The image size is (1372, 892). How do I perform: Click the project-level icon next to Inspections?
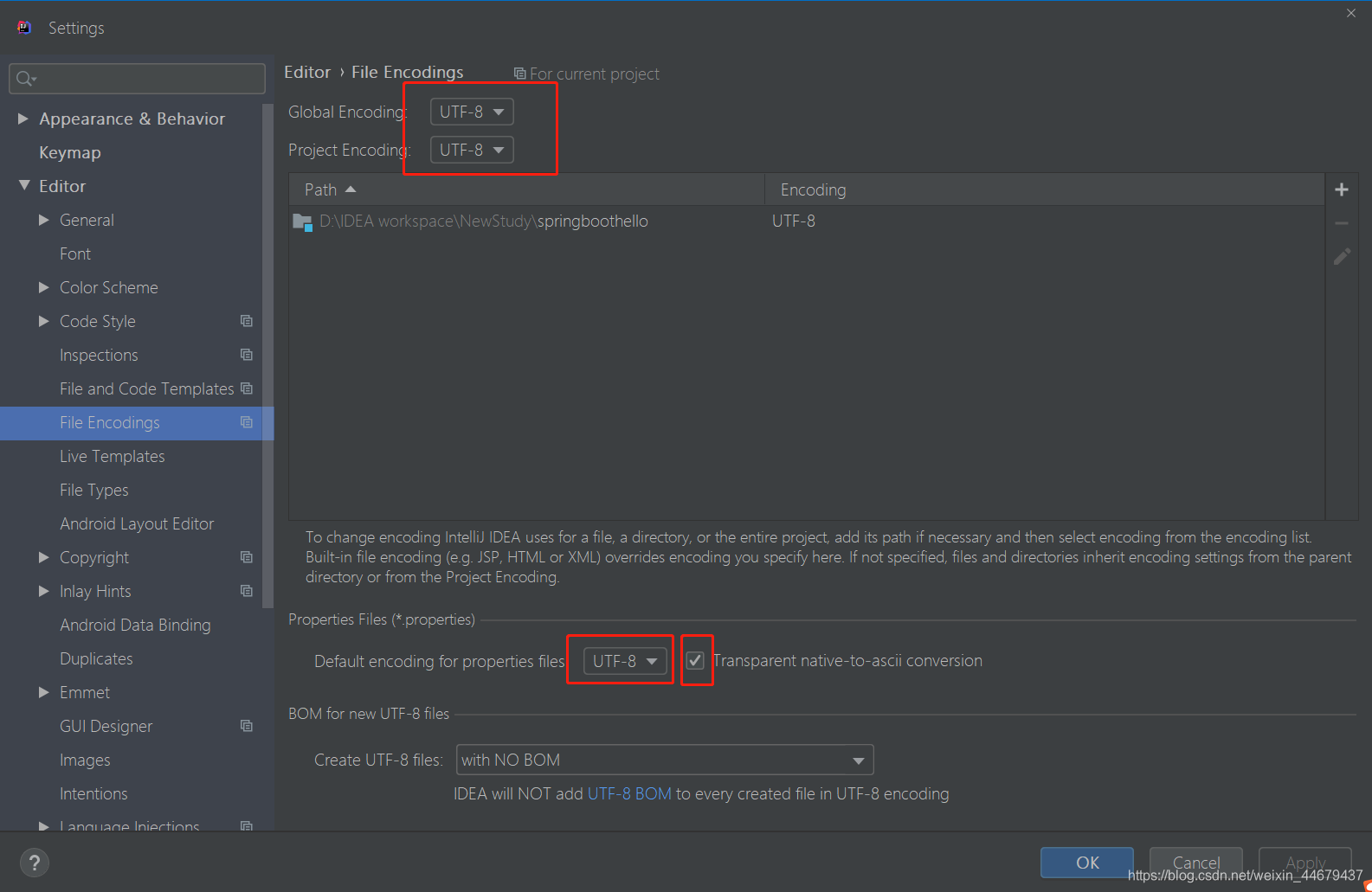(247, 355)
